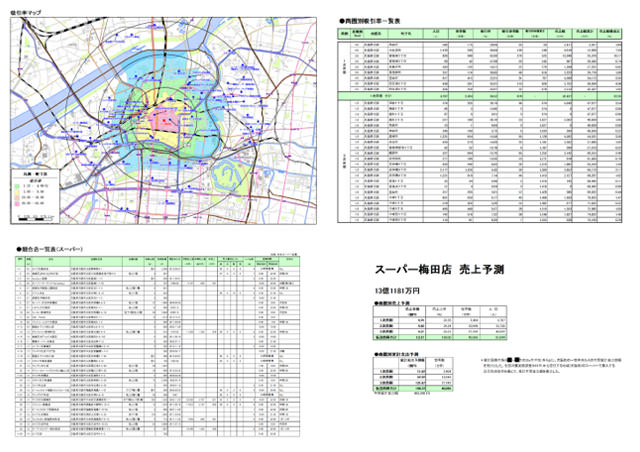640x452 pixels.
Task: Click the 吸引率マップ map title
Action: pos(25,13)
